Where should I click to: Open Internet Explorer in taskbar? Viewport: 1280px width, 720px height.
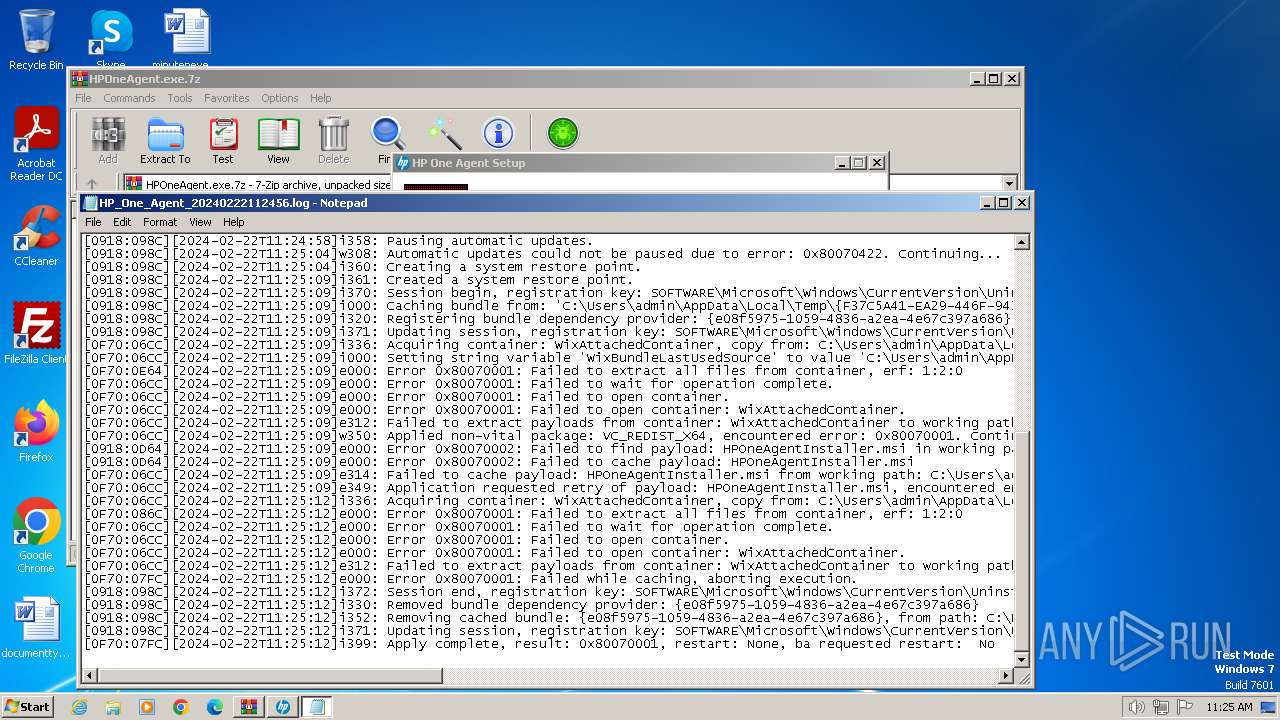tap(79, 707)
